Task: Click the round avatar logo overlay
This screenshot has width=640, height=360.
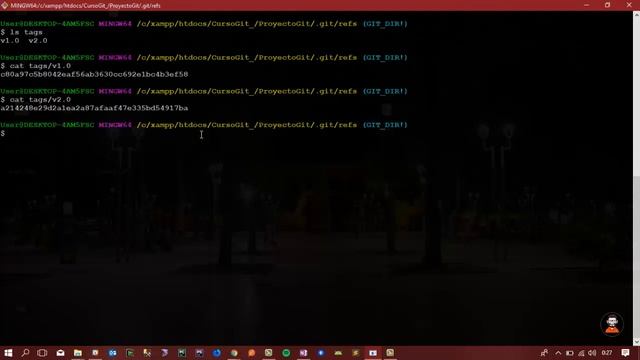Action: click(611, 324)
